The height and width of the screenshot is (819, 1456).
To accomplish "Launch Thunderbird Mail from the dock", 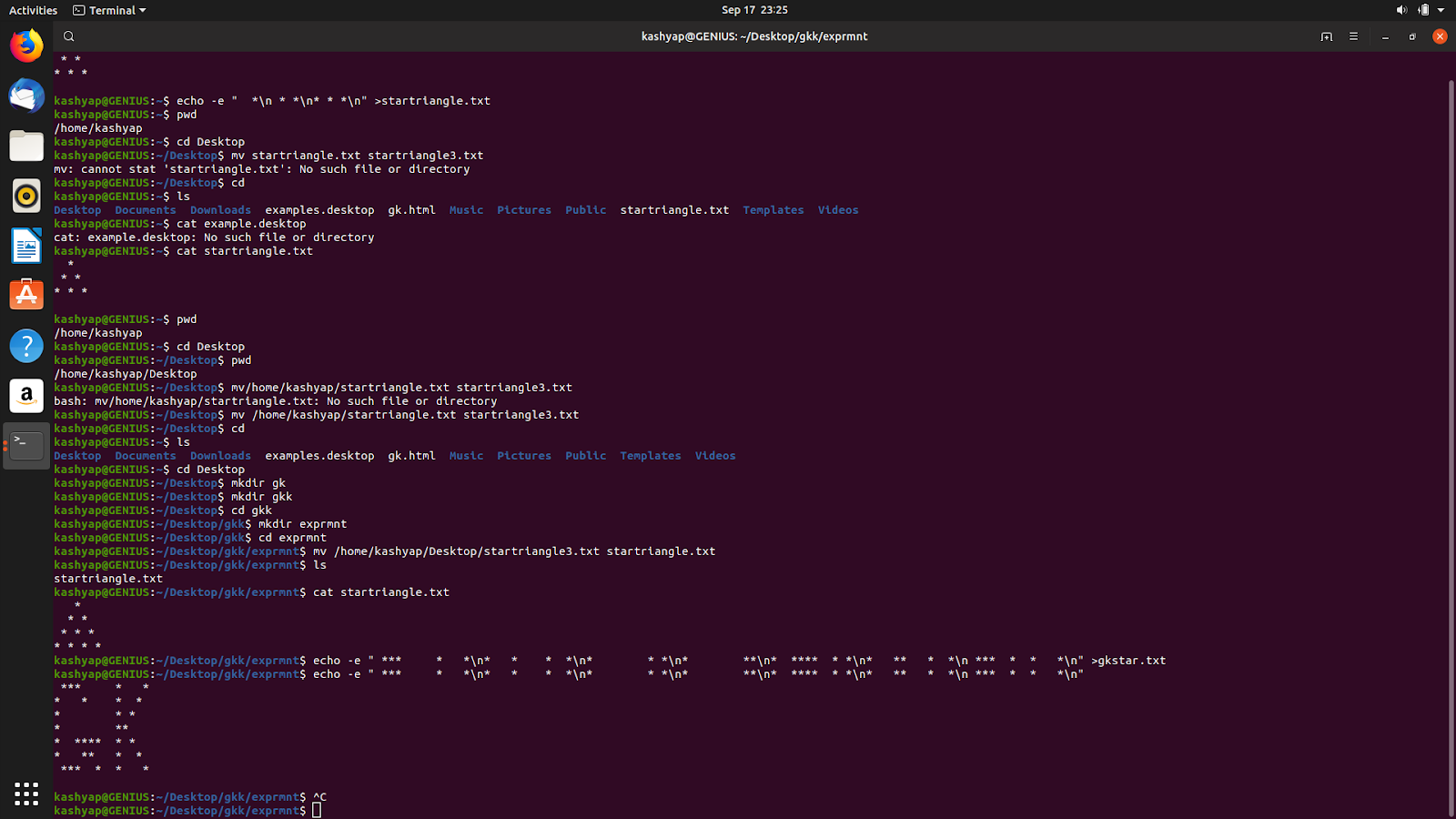I will coord(26,96).
